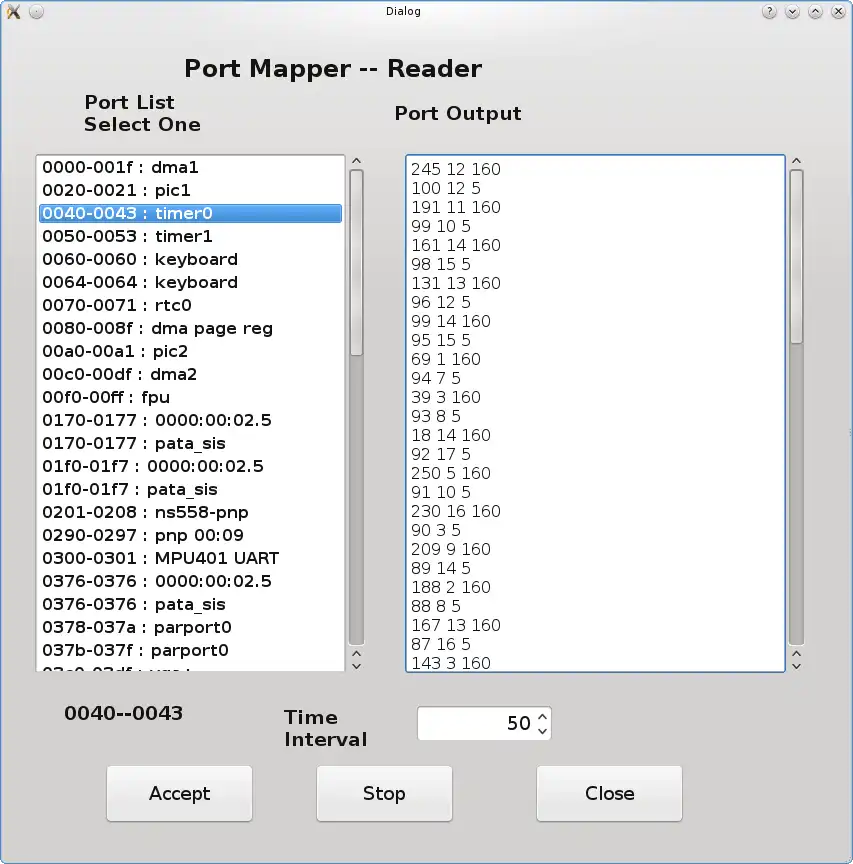Click output line 209 9 160
The image size is (853, 864).
coord(451,549)
